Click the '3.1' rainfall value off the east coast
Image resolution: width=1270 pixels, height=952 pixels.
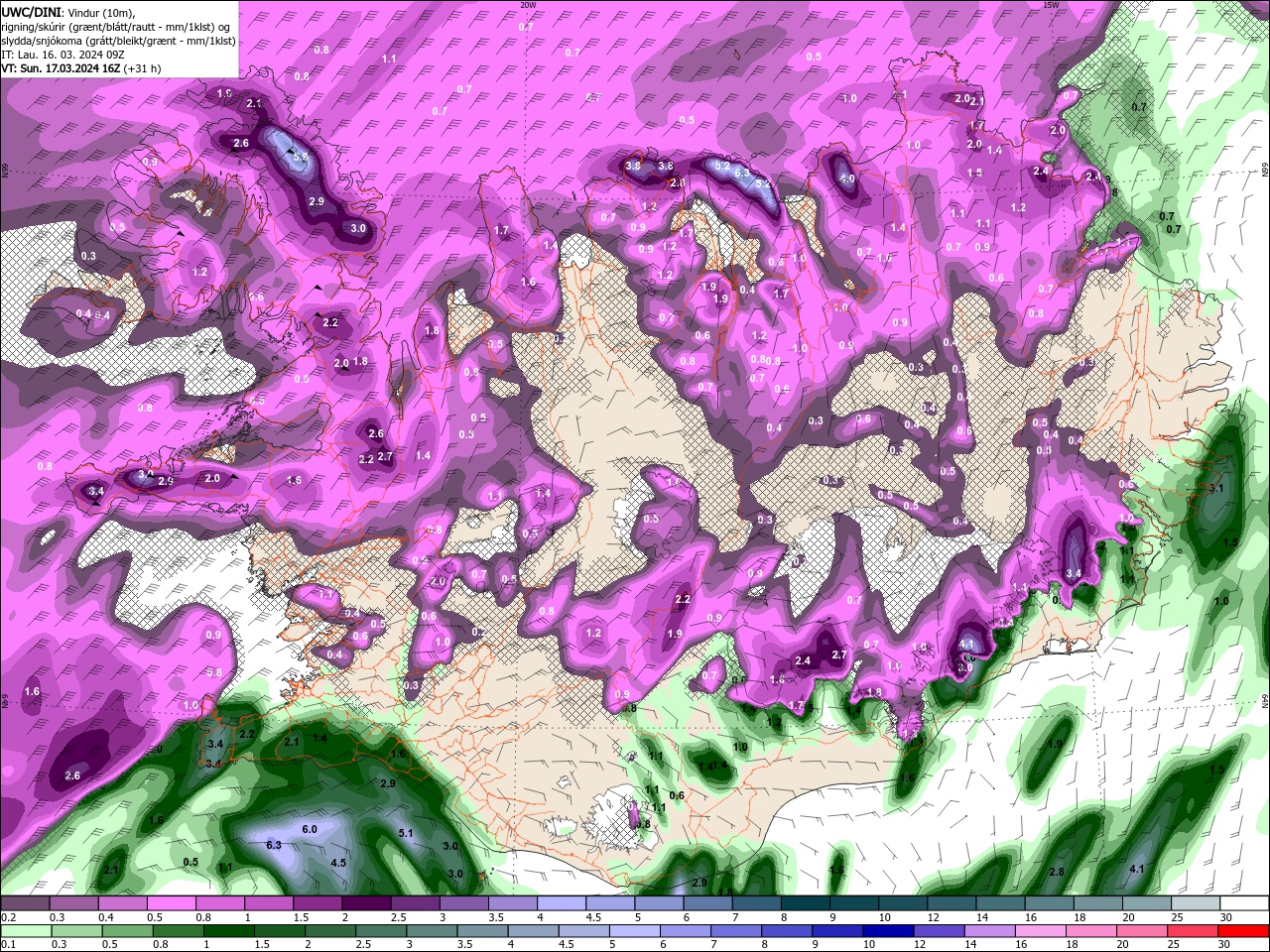click(1215, 489)
